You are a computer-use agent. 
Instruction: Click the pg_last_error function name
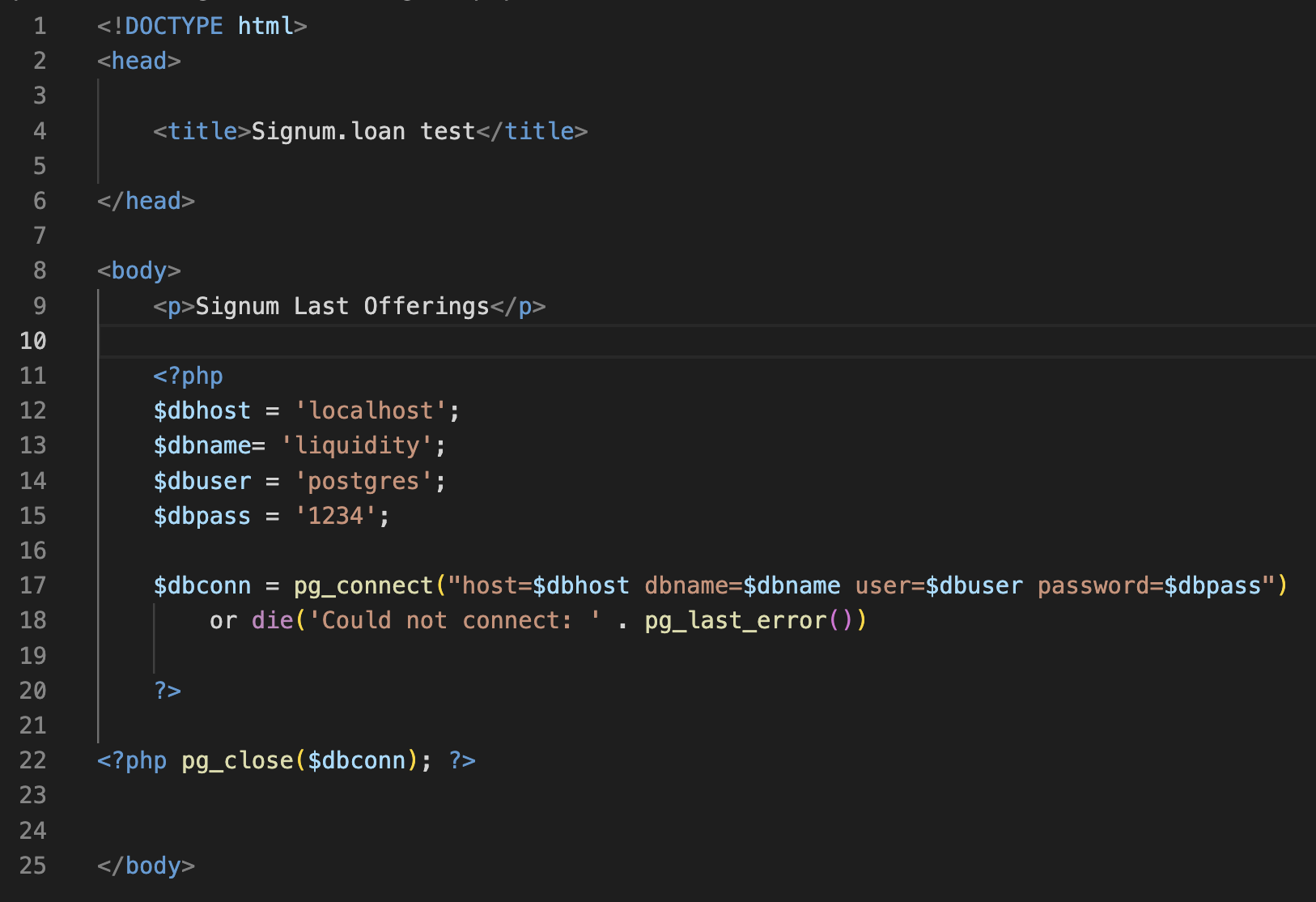pyautogui.click(x=736, y=620)
